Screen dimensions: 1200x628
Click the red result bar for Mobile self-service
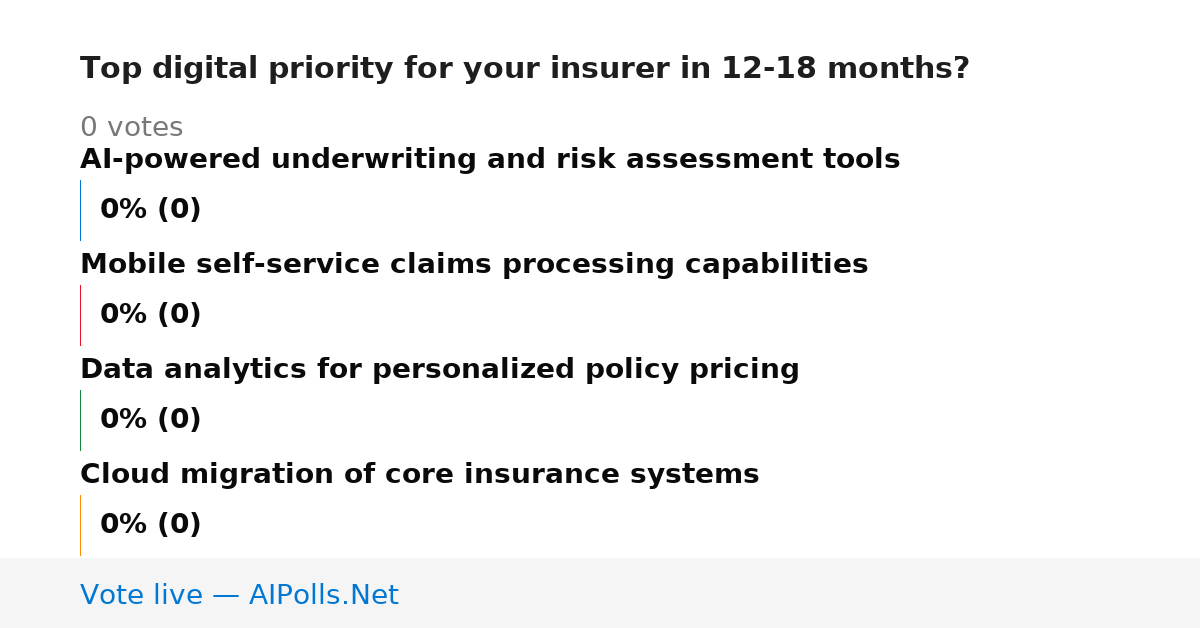(80, 315)
